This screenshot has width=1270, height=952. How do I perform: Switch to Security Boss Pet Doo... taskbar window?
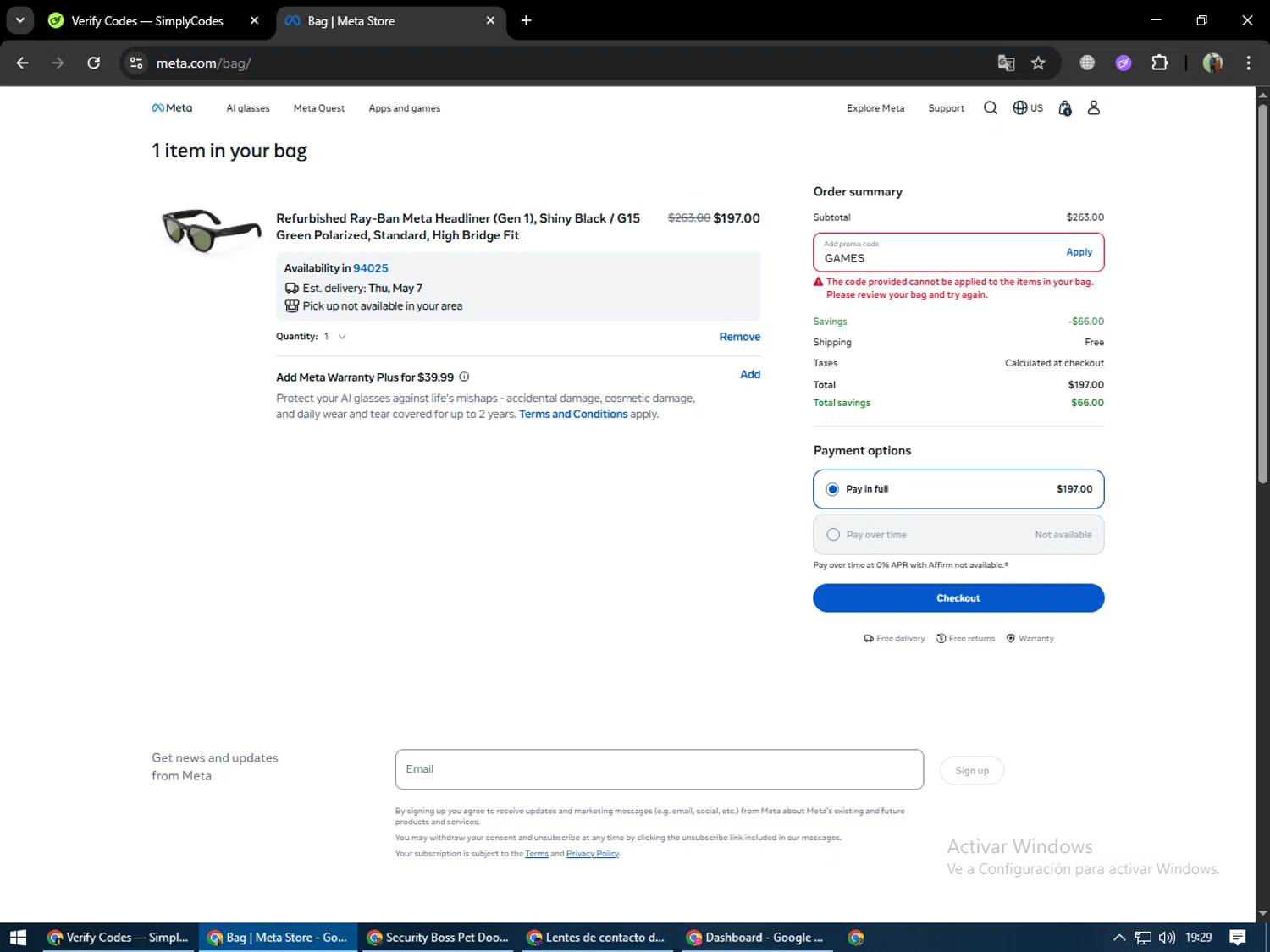pos(439,938)
